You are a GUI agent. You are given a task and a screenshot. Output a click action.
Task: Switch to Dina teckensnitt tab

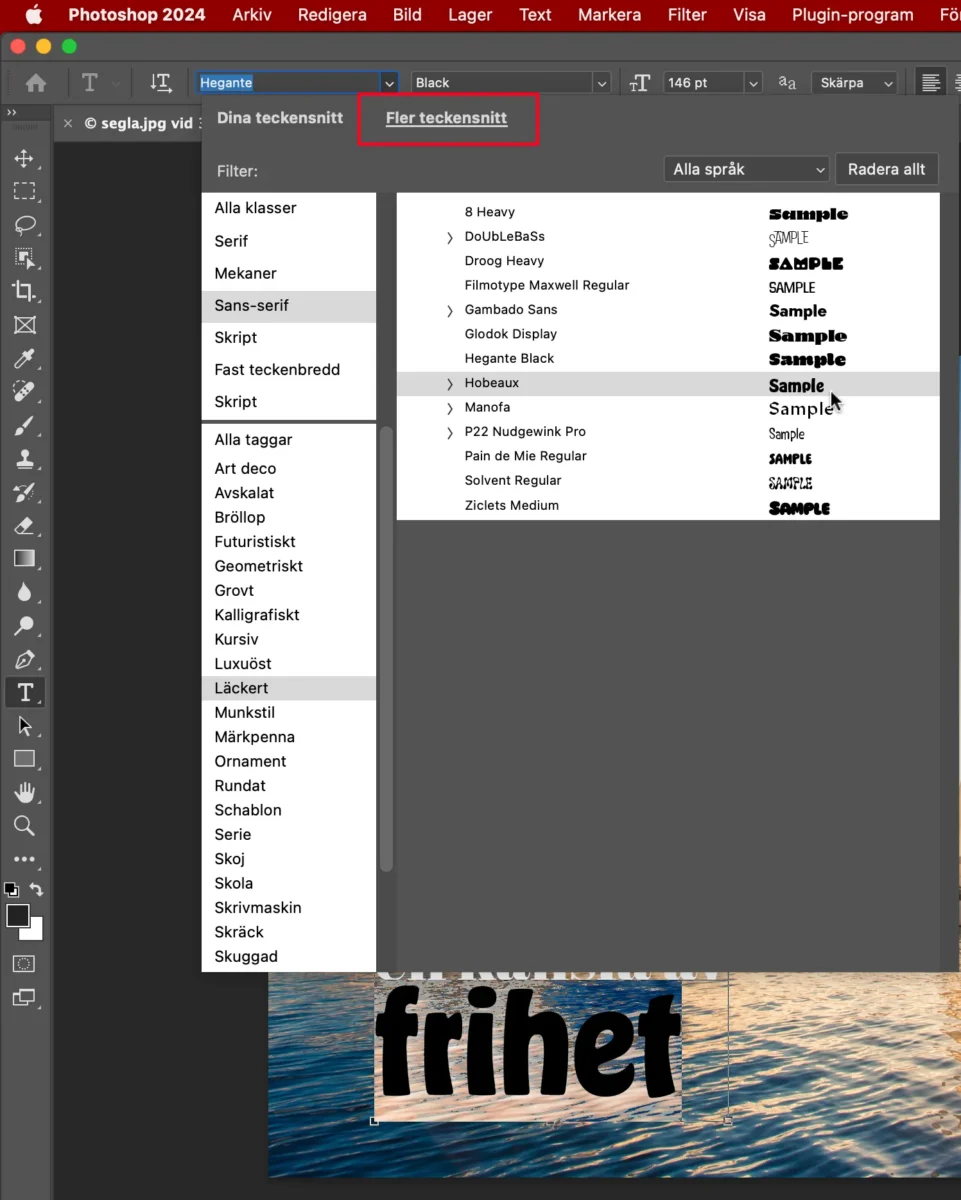280,118
